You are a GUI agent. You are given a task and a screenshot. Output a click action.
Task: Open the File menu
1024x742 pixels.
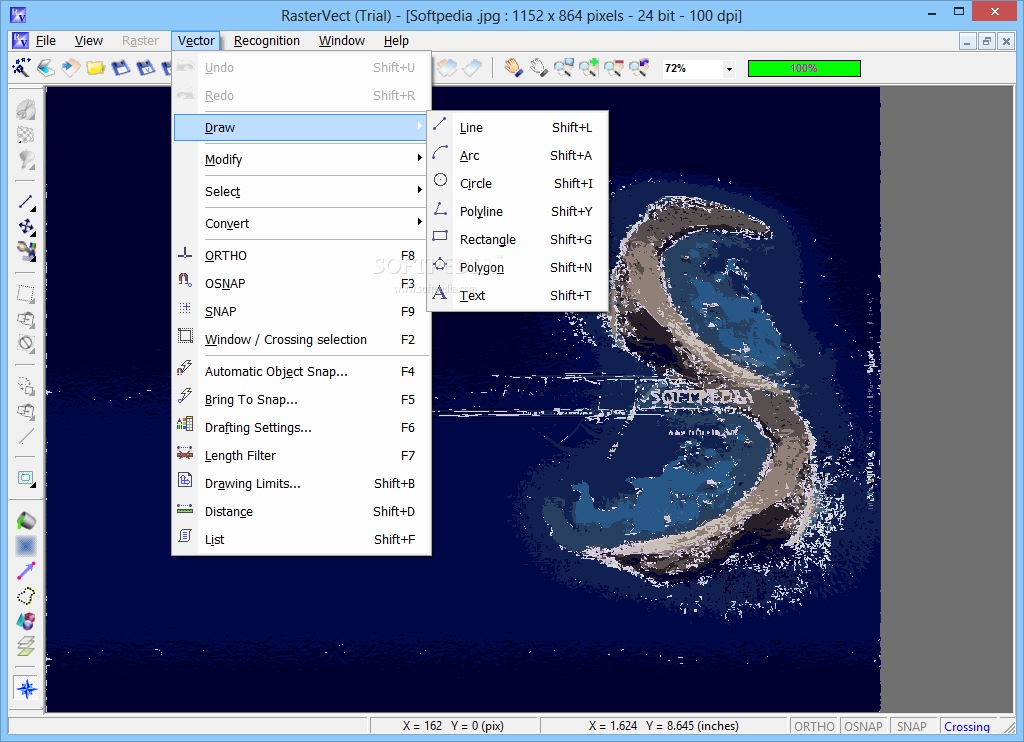click(45, 40)
